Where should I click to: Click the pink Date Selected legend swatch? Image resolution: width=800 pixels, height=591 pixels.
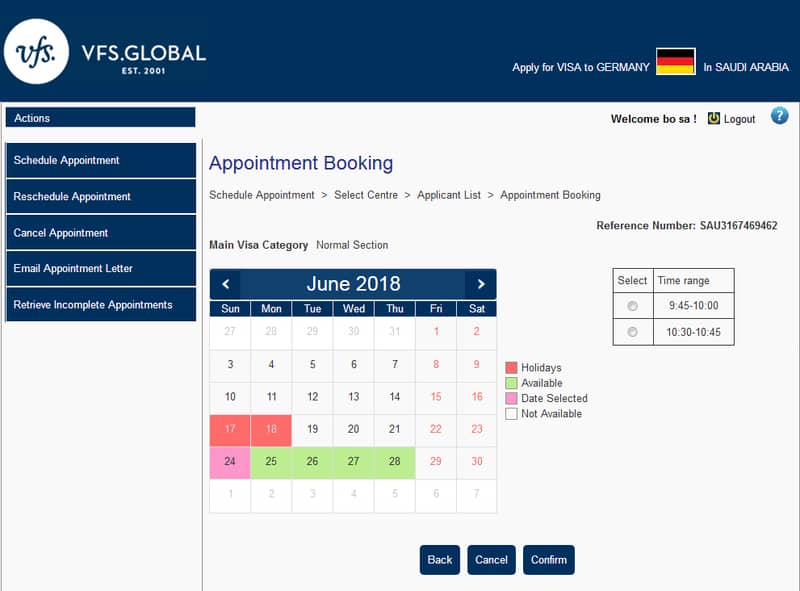coord(511,398)
